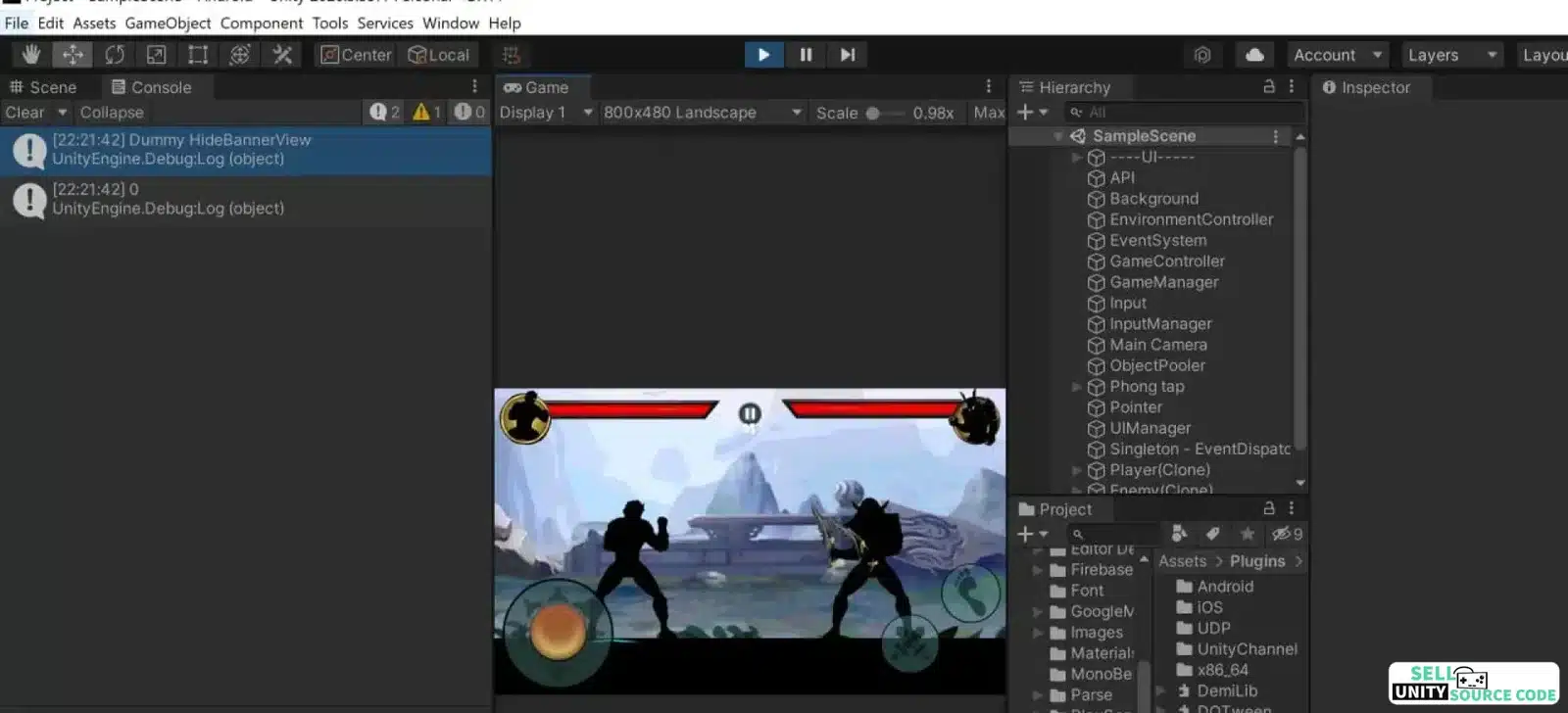Image resolution: width=1568 pixels, height=713 pixels.
Task: Select the Transform tool
Action: [x=240, y=55]
